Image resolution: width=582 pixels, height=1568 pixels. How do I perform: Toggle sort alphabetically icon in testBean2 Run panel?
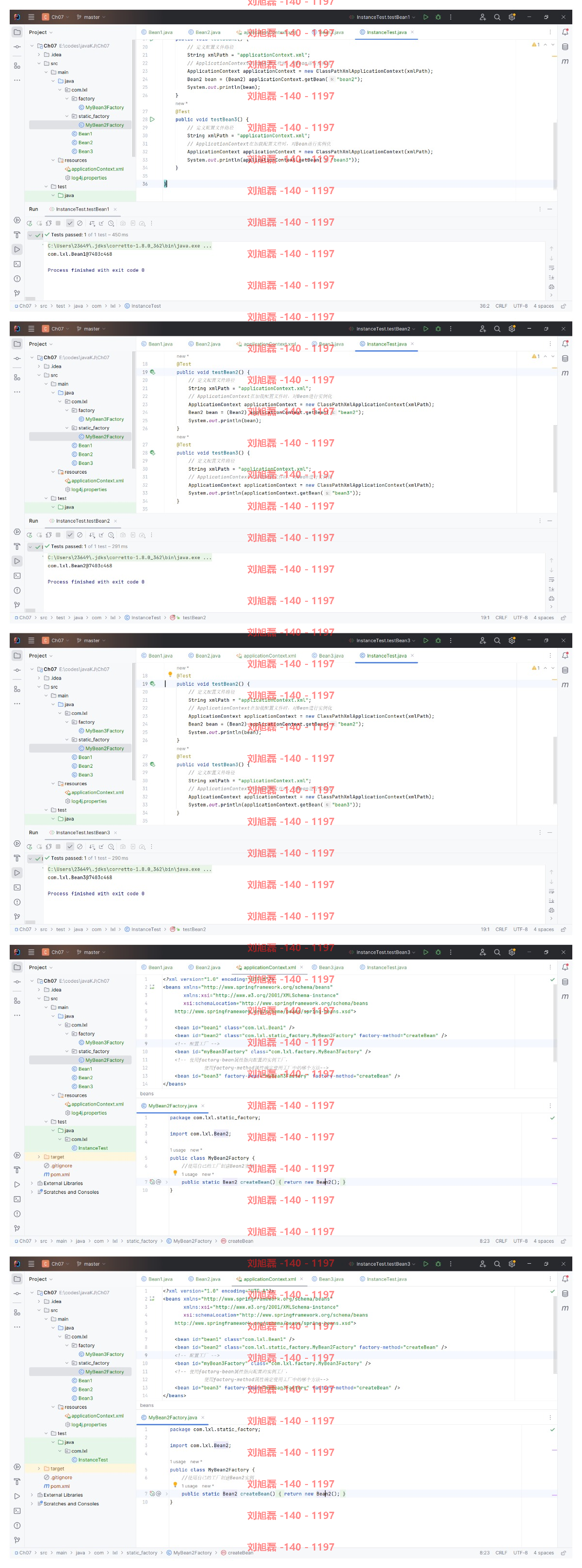[x=91, y=535]
